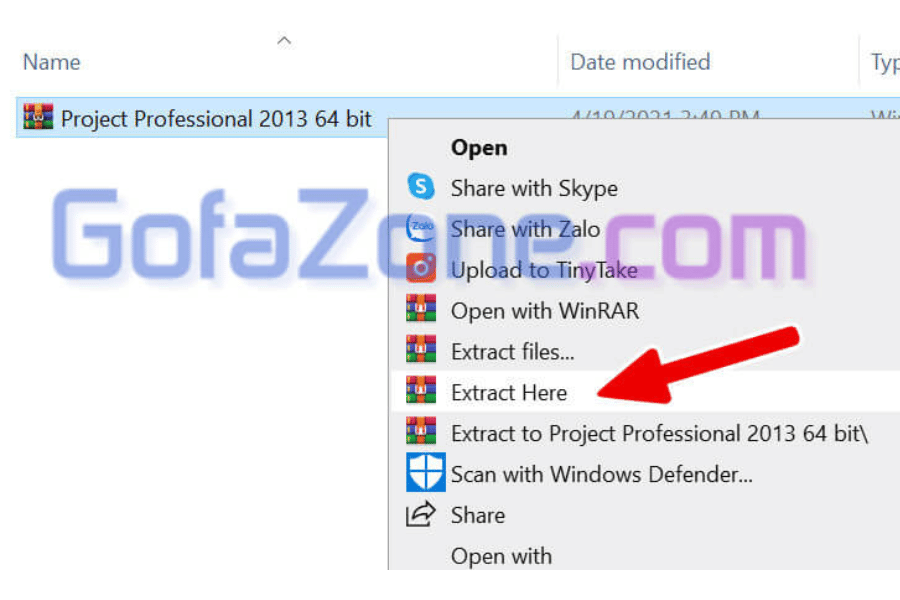This screenshot has height=600, width=900.
Task: Click WinRAR icon beside Extract Here
Action: click(421, 390)
